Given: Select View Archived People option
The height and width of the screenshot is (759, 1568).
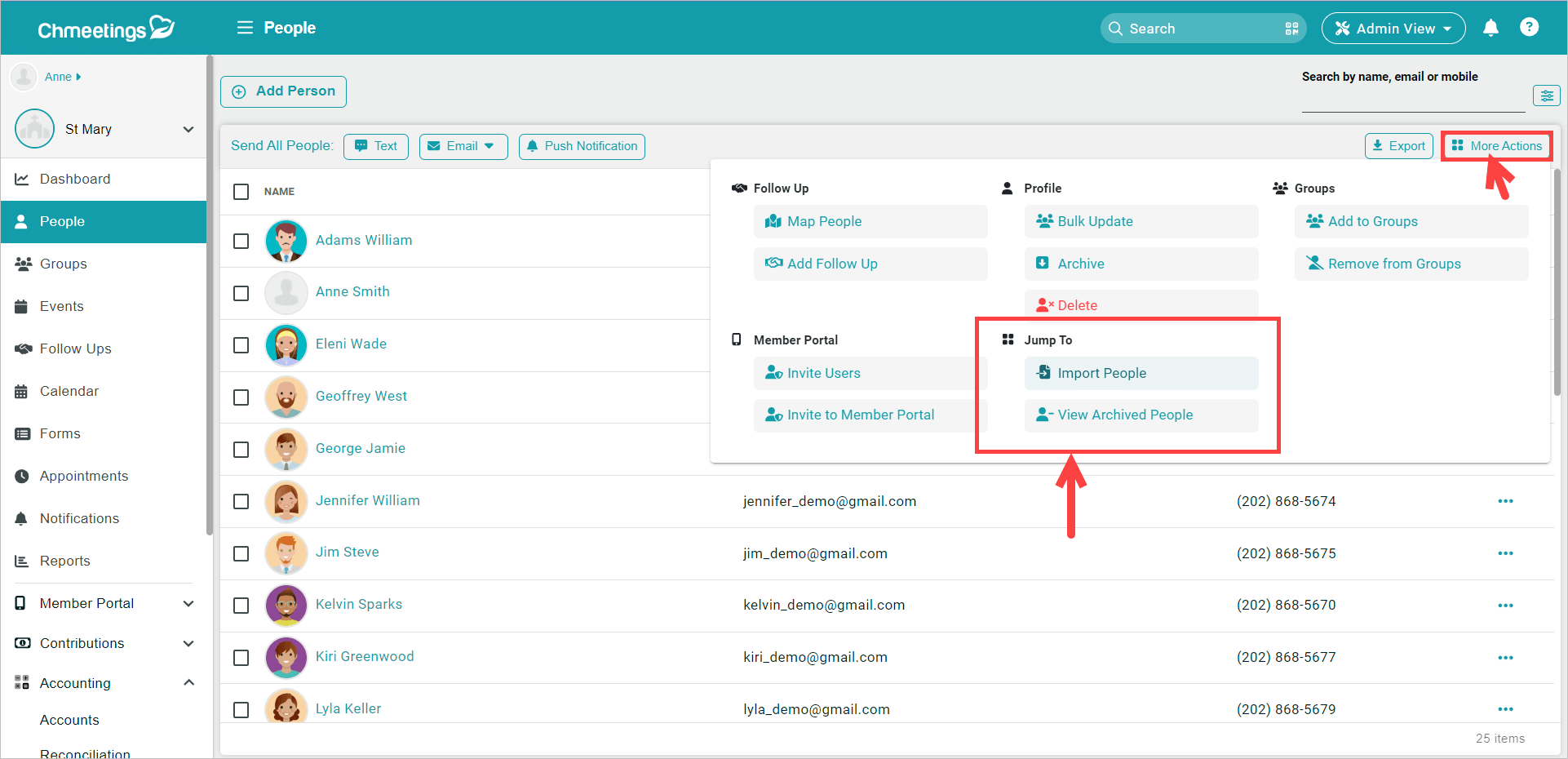Looking at the screenshot, I should (x=1141, y=415).
